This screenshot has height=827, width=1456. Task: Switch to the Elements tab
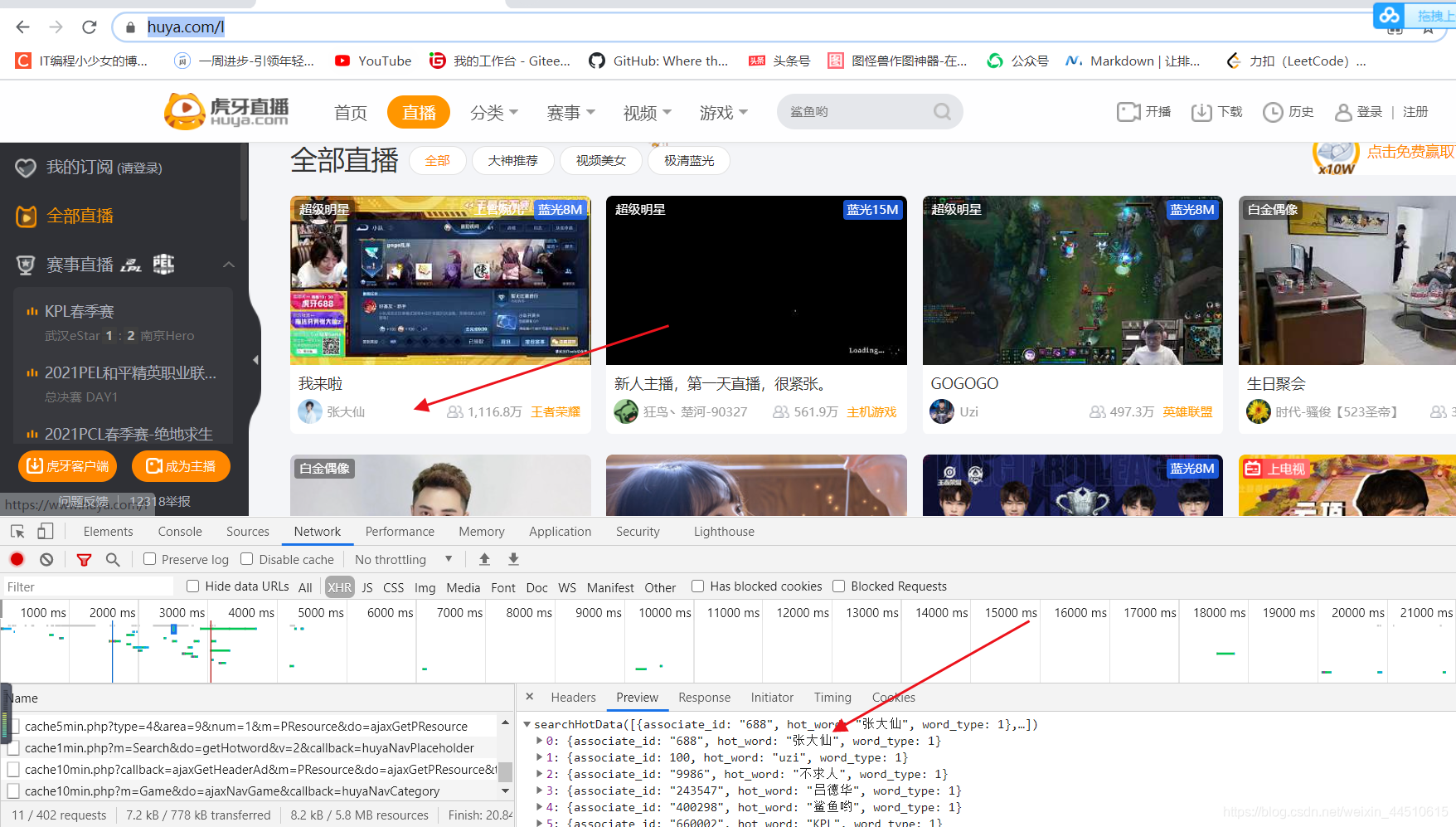(x=108, y=532)
